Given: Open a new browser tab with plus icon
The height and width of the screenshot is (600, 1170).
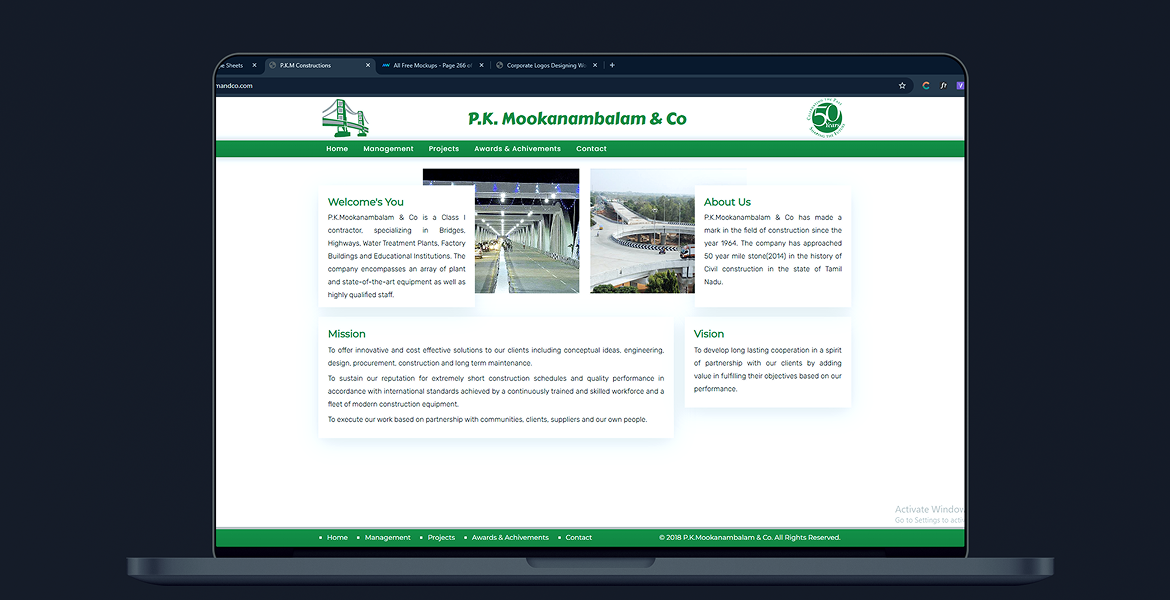Looking at the screenshot, I should click(612, 66).
